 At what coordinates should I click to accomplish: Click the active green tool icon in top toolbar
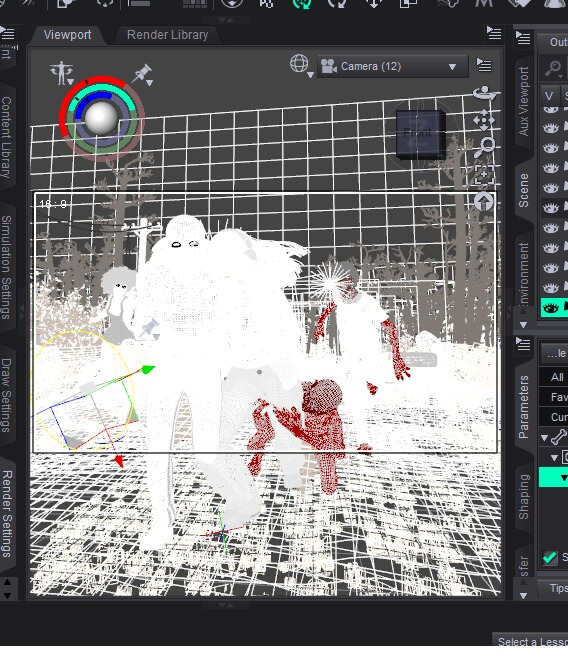coord(302,4)
